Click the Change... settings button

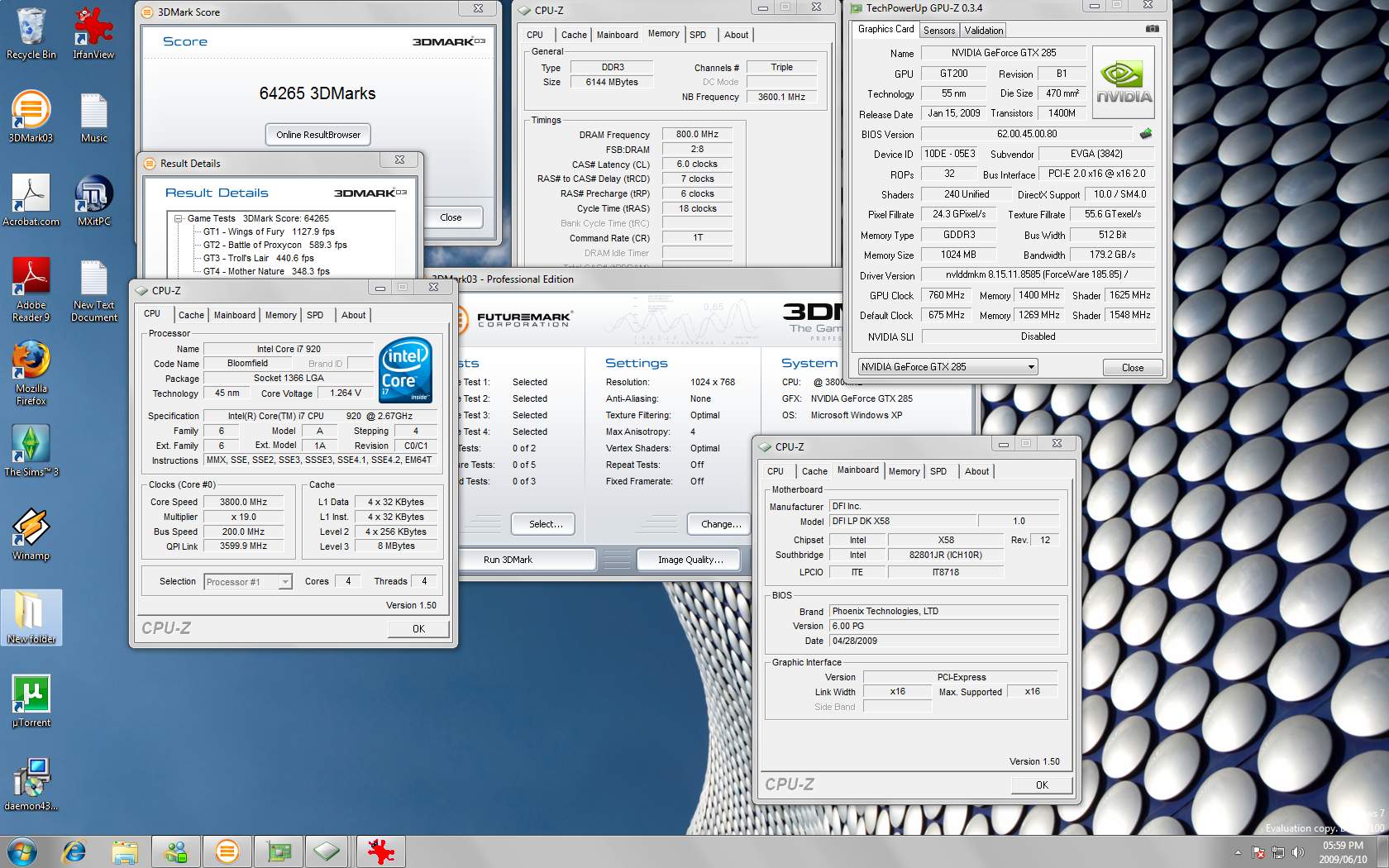(x=721, y=524)
